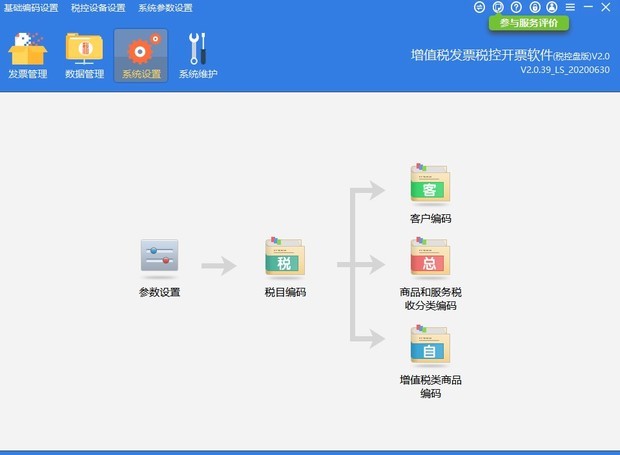Viewport: 620px width, 455px height.
Task: Open the hamburger menu icon
Action: [x=570, y=7]
